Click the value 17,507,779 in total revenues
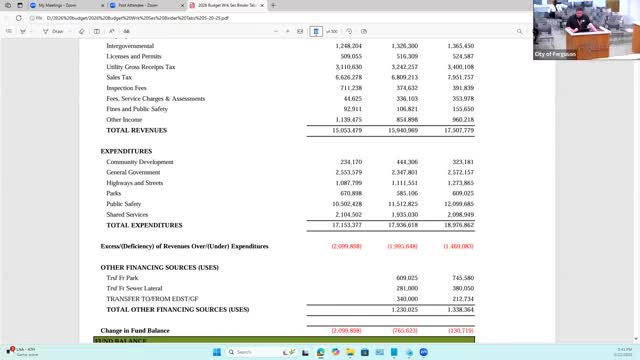 [x=459, y=130]
